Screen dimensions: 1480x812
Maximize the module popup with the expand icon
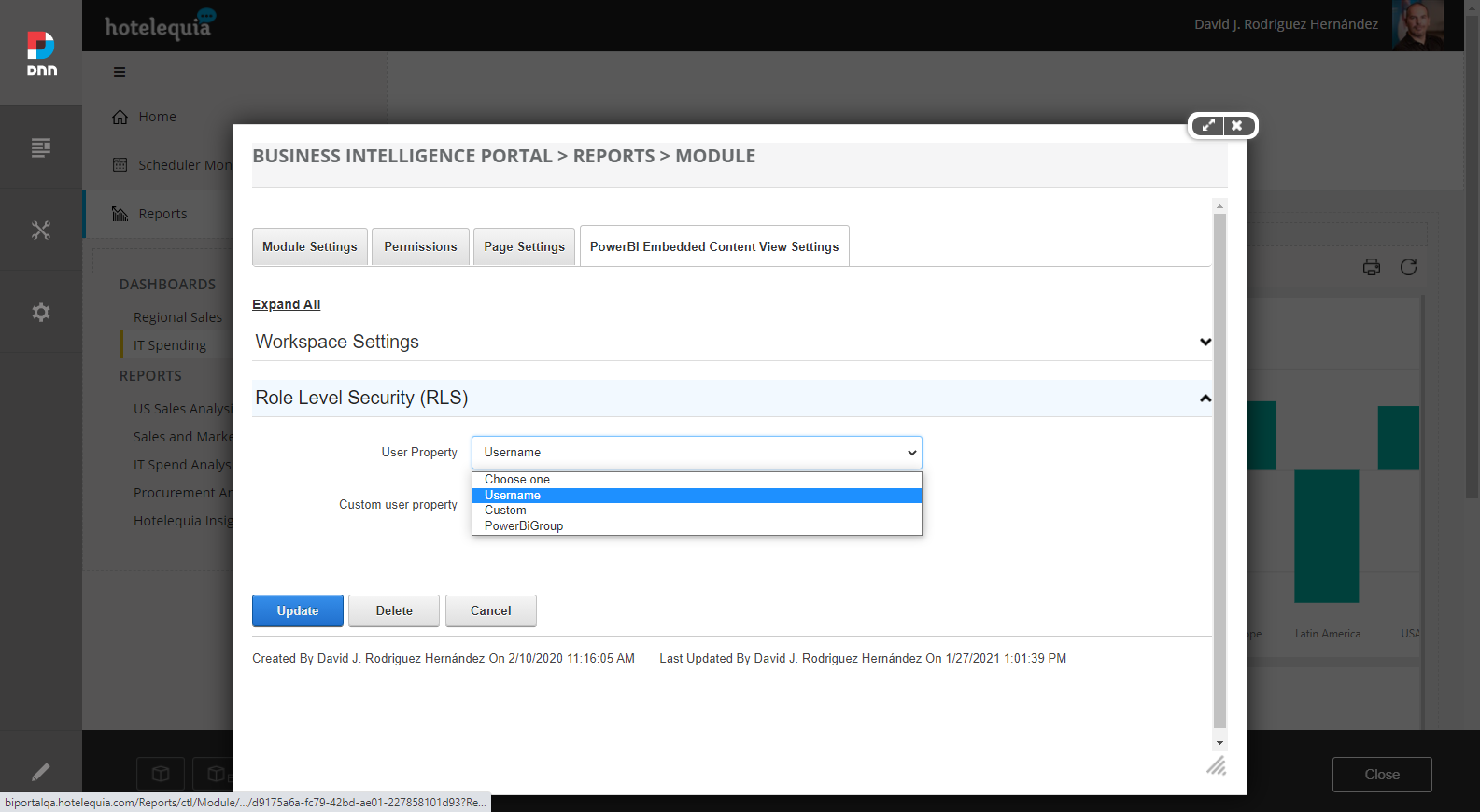[1208, 125]
